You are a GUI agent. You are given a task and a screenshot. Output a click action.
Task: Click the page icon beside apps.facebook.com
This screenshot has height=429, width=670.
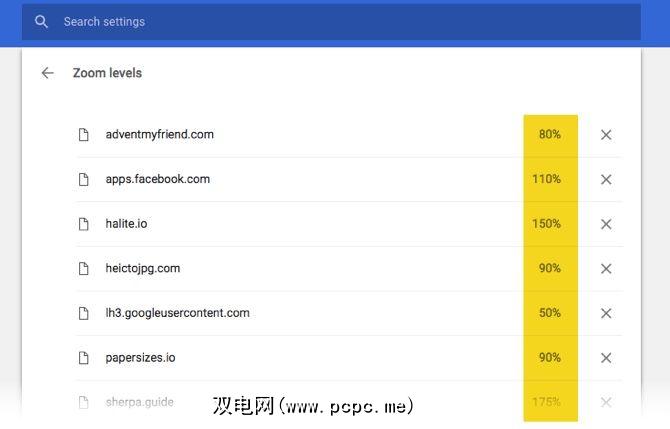point(84,179)
